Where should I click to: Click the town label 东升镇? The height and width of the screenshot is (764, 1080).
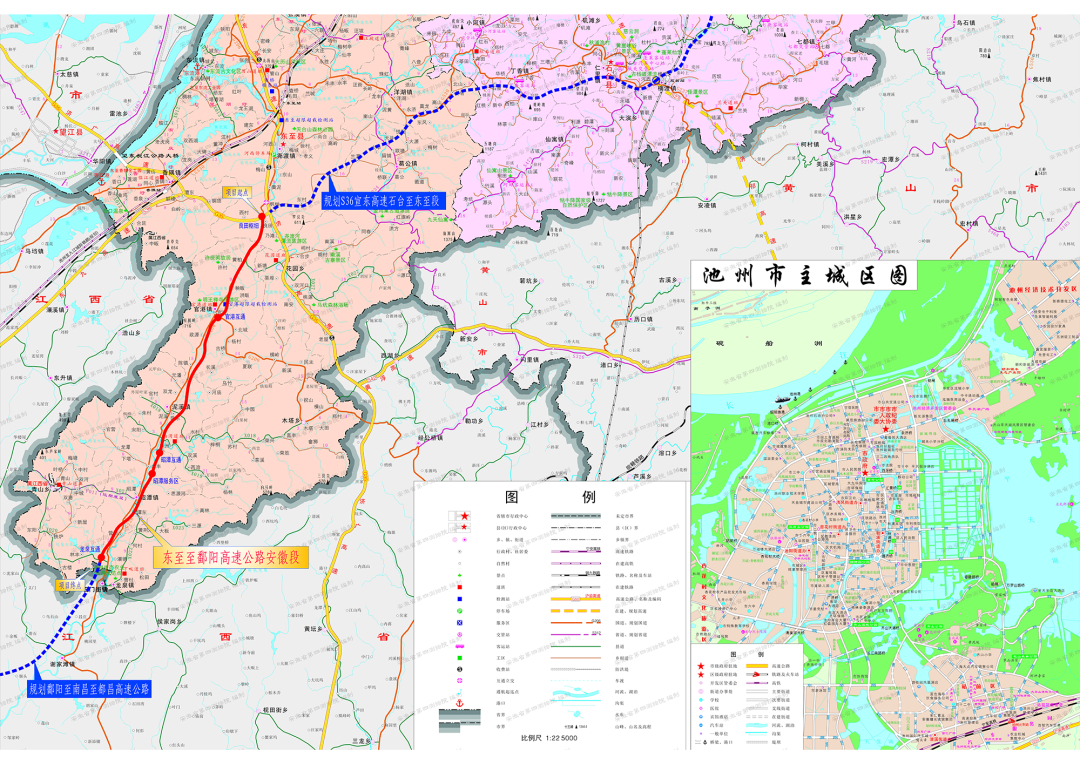click(x=62, y=378)
